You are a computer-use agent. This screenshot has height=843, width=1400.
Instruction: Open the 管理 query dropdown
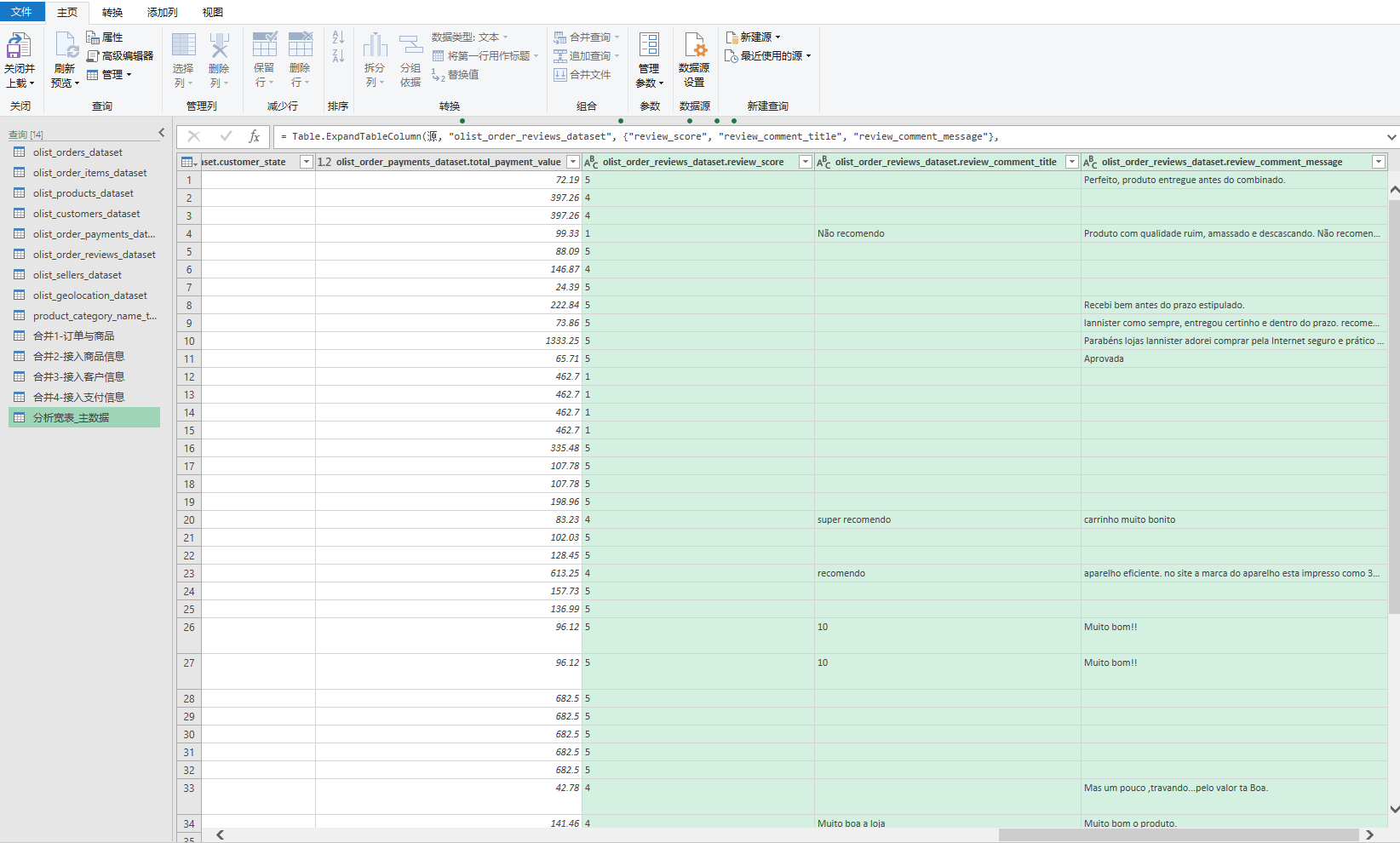coord(110,75)
